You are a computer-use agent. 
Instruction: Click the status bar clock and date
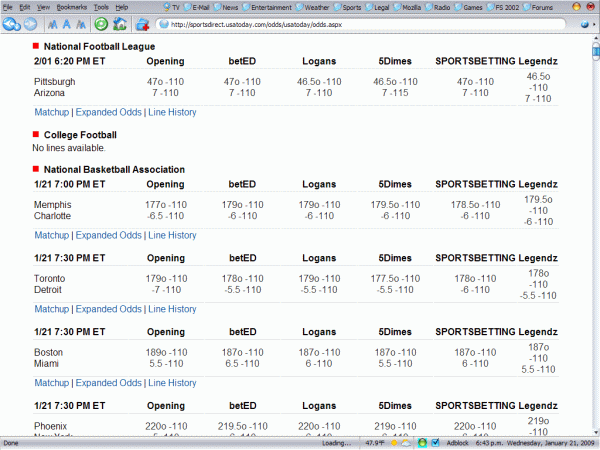(536, 443)
